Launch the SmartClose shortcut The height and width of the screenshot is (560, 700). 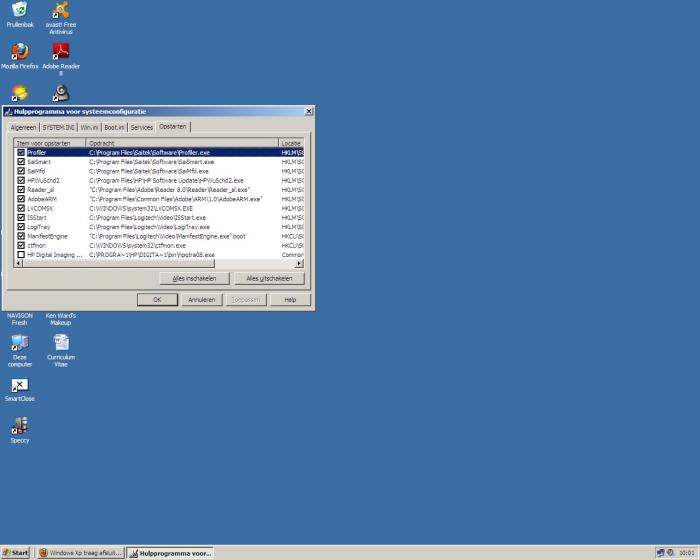[x=20, y=384]
